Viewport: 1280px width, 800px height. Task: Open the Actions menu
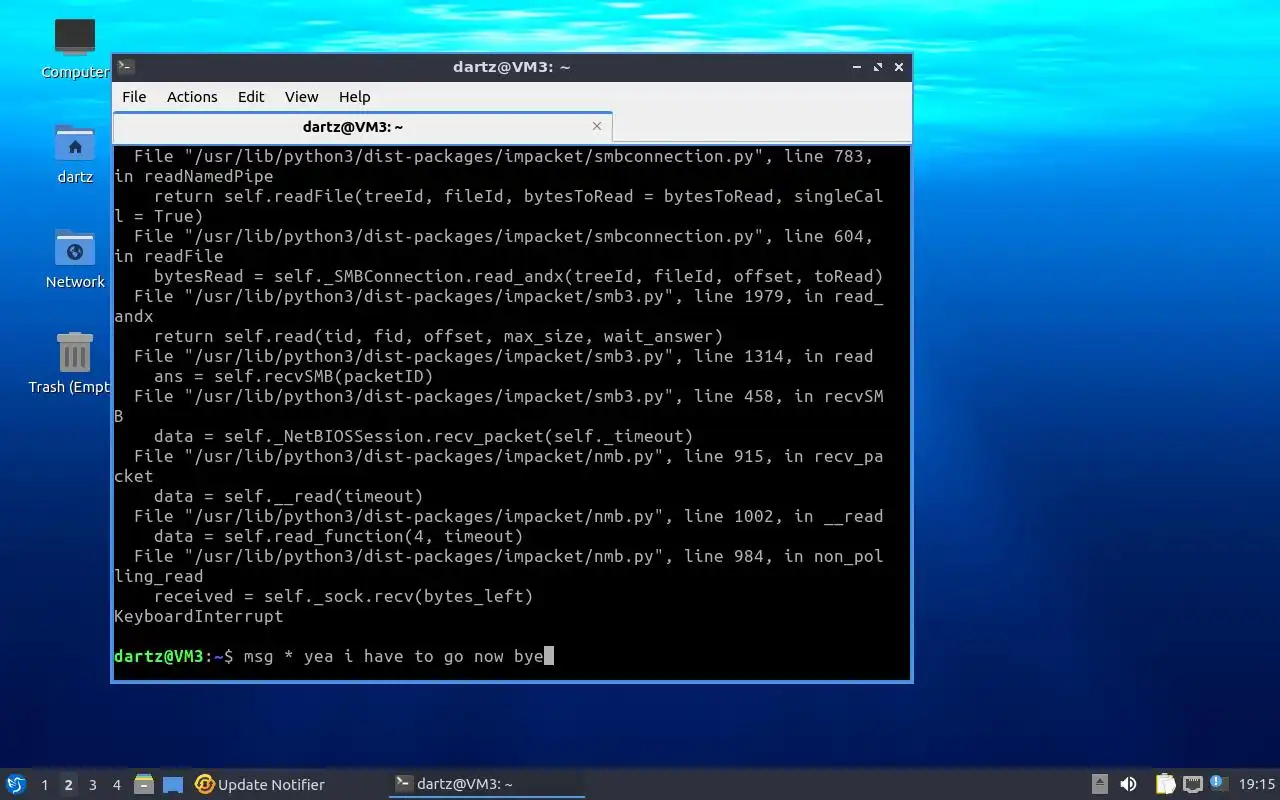[x=192, y=97]
